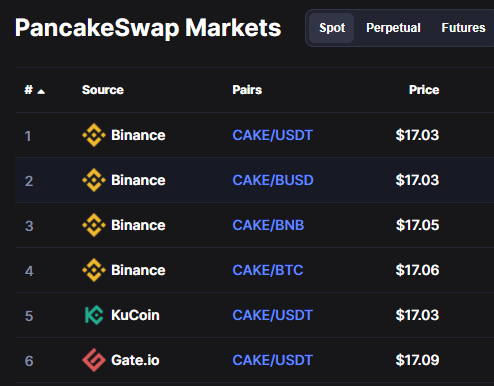Screen dimensions: 494x386
Task: Open the CAKE/BUSD pair link
Action: click(273, 180)
